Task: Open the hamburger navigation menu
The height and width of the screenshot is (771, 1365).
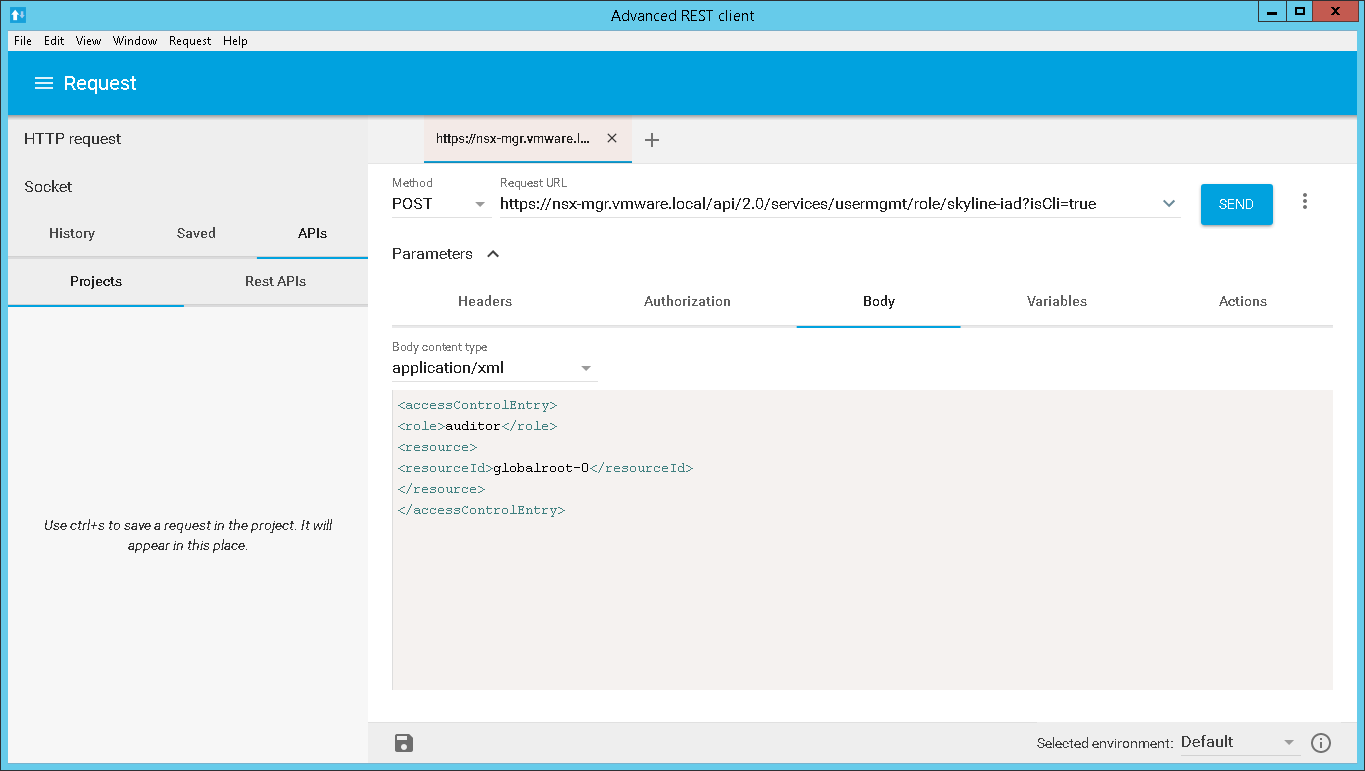Action: [x=44, y=83]
